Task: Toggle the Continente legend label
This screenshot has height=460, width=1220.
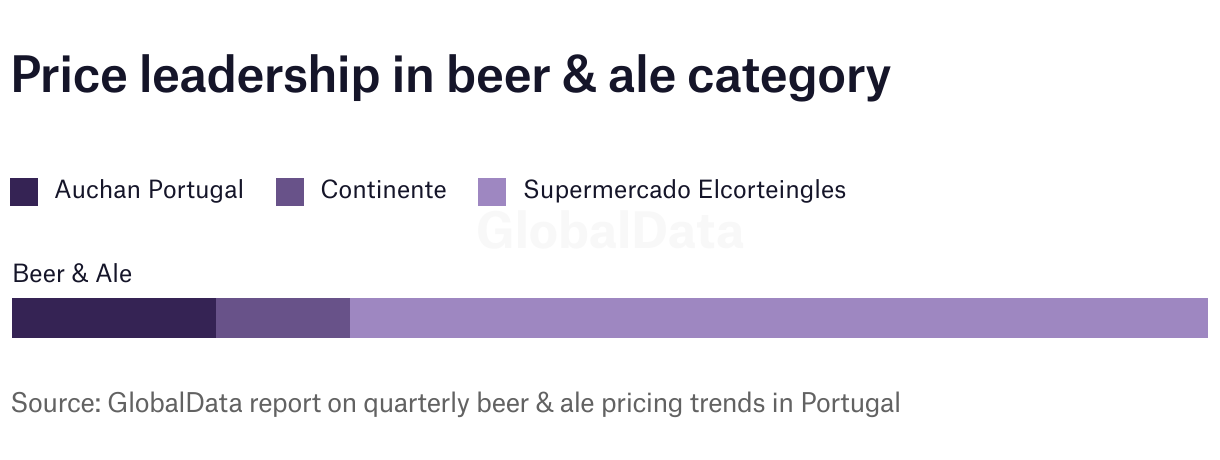Action: (384, 190)
